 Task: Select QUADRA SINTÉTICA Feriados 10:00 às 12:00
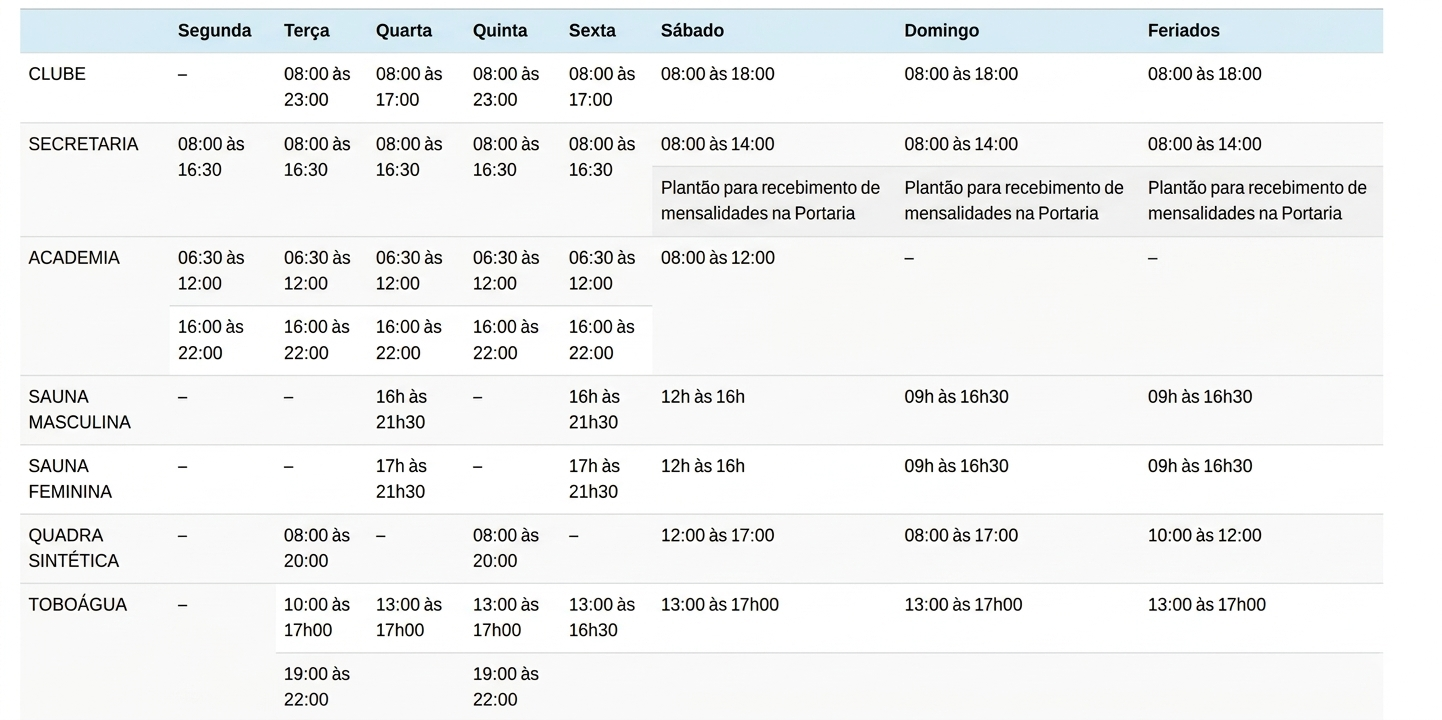click(1205, 536)
